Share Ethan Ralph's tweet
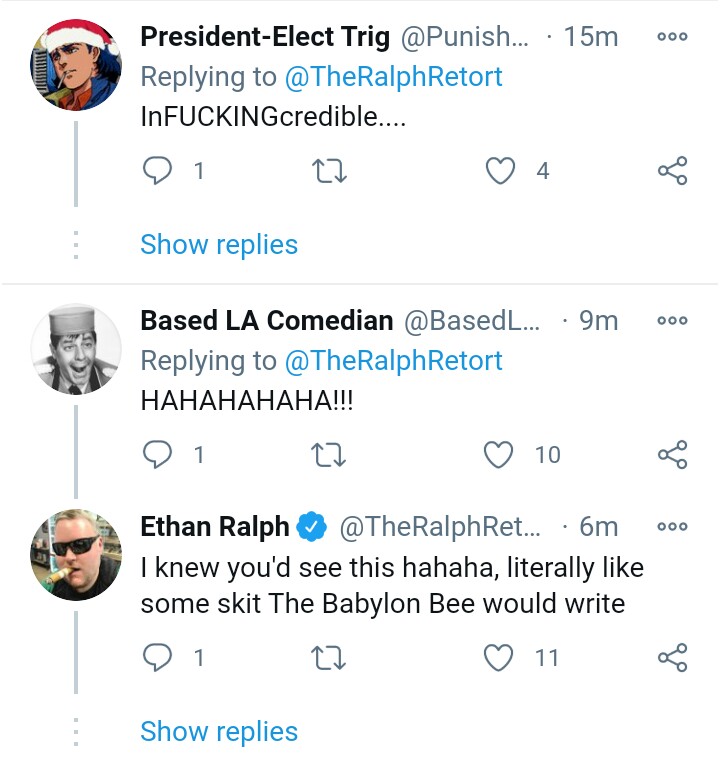 (x=673, y=657)
